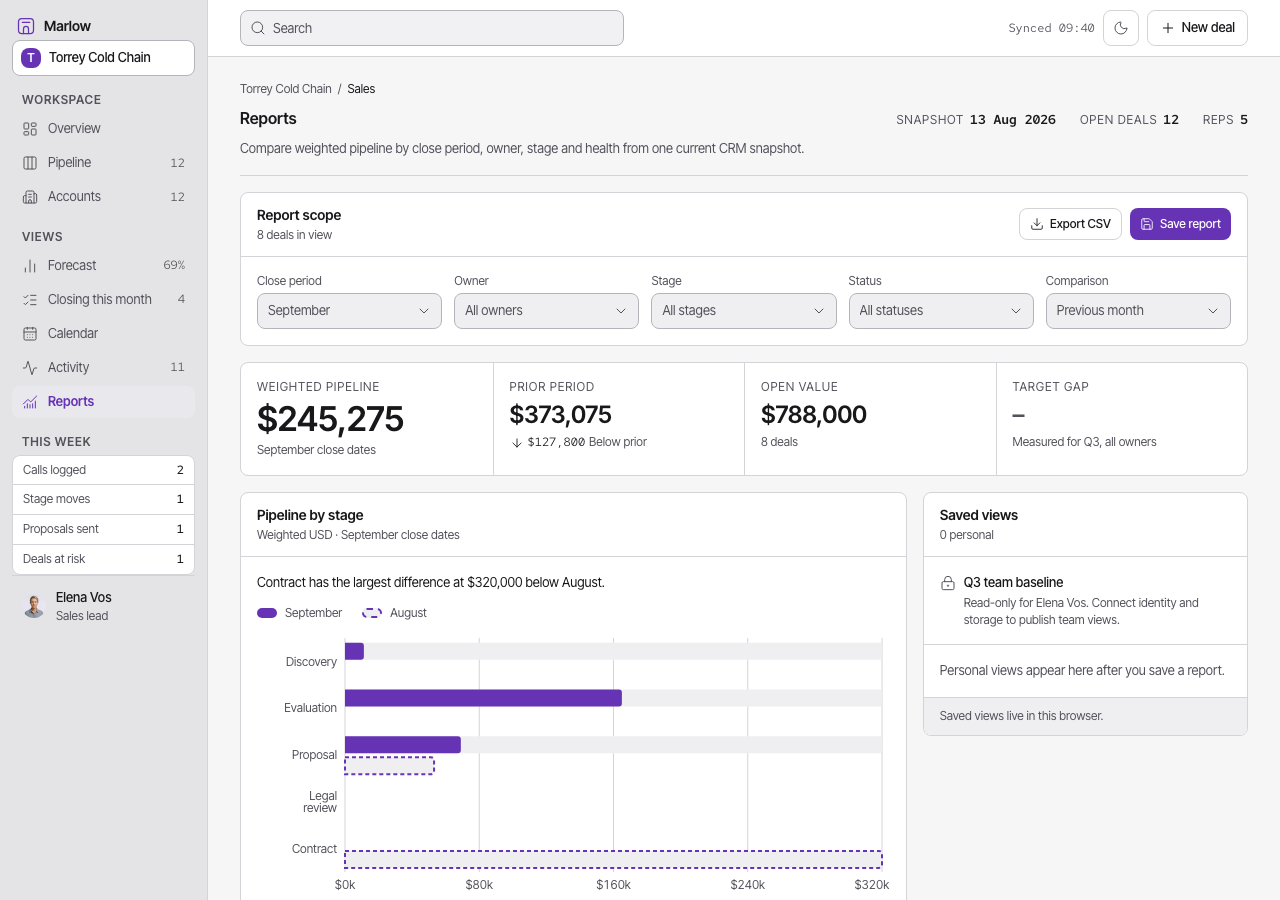
Task: Open the Overview page
Action: [103, 128]
